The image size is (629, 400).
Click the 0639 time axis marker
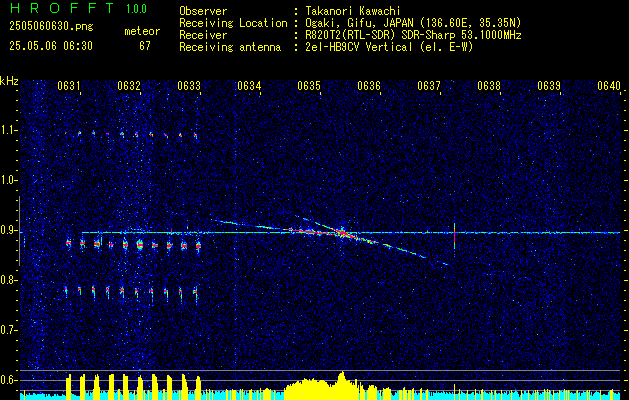coord(549,85)
